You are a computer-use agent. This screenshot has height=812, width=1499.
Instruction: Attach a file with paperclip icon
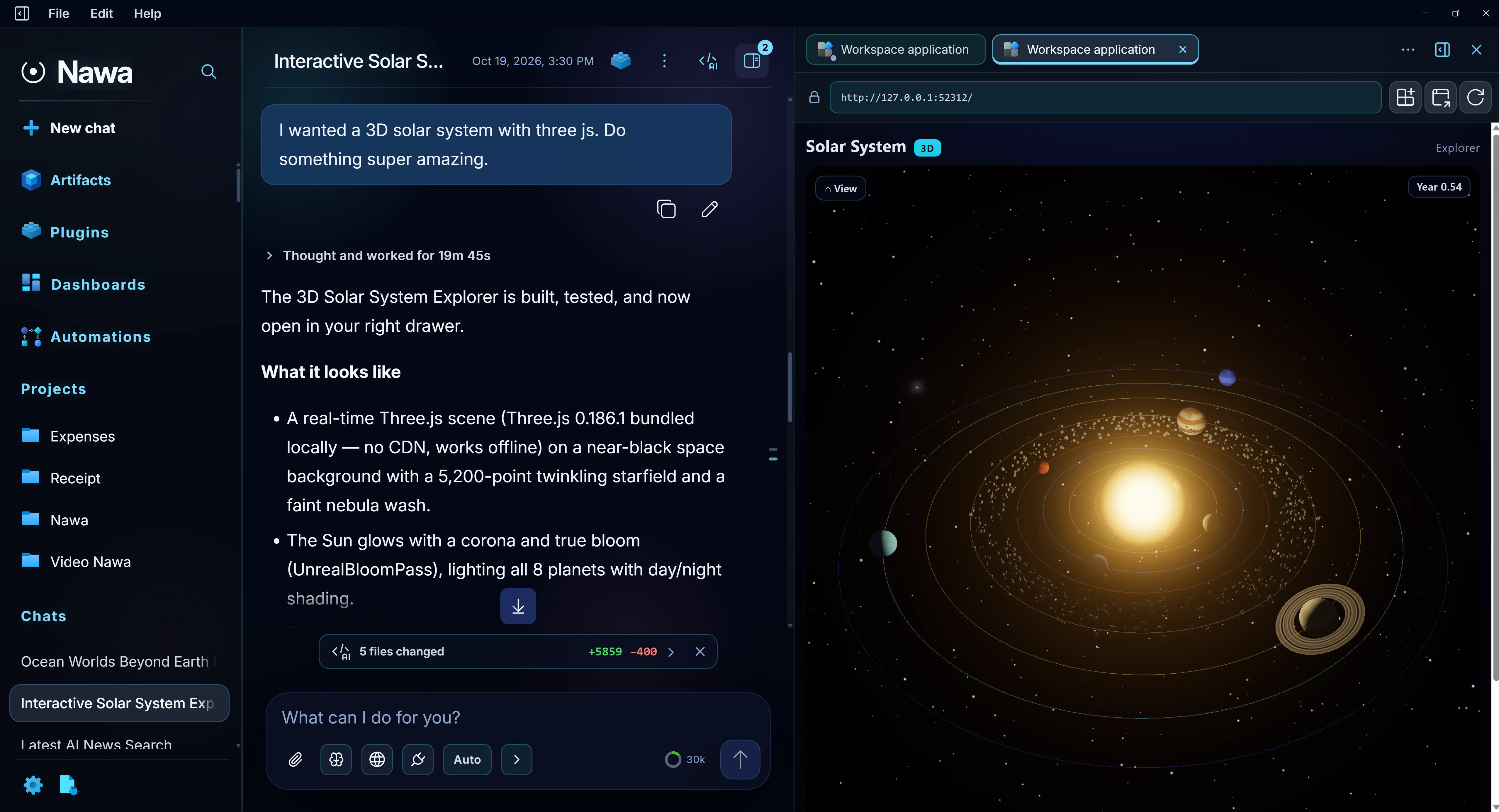[296, 760]
